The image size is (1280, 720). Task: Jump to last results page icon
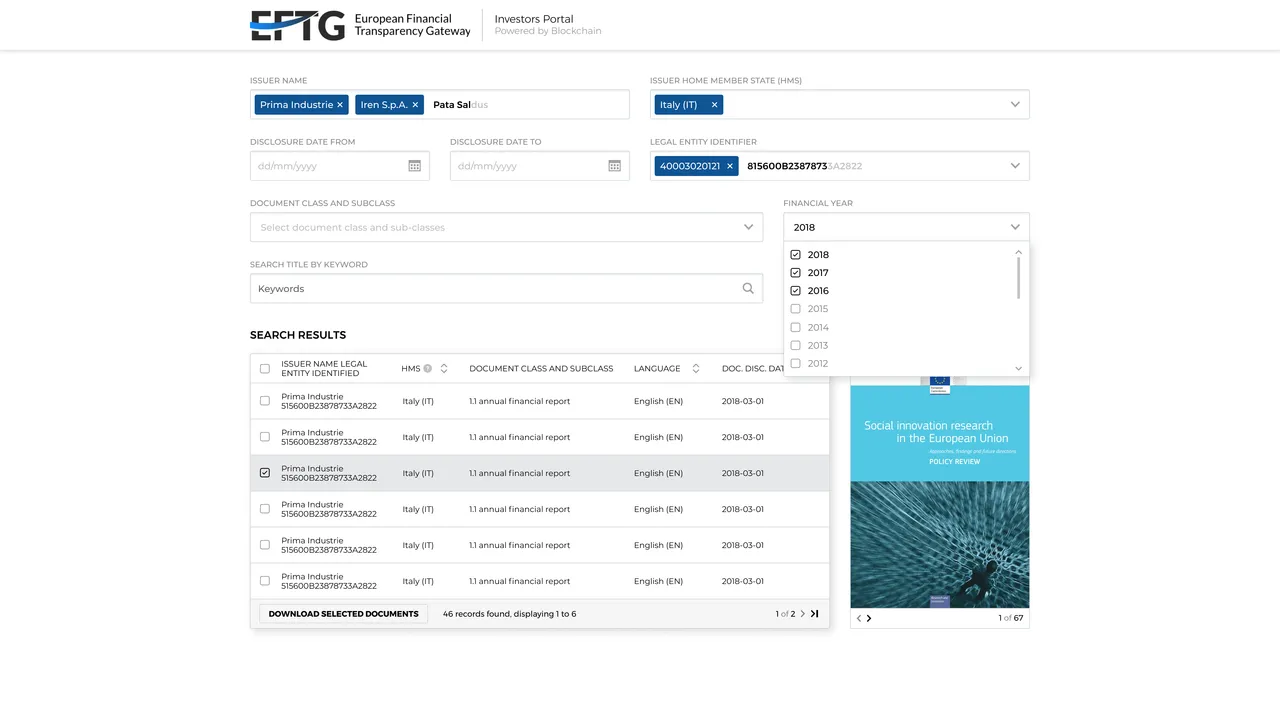tap(815, 614)
